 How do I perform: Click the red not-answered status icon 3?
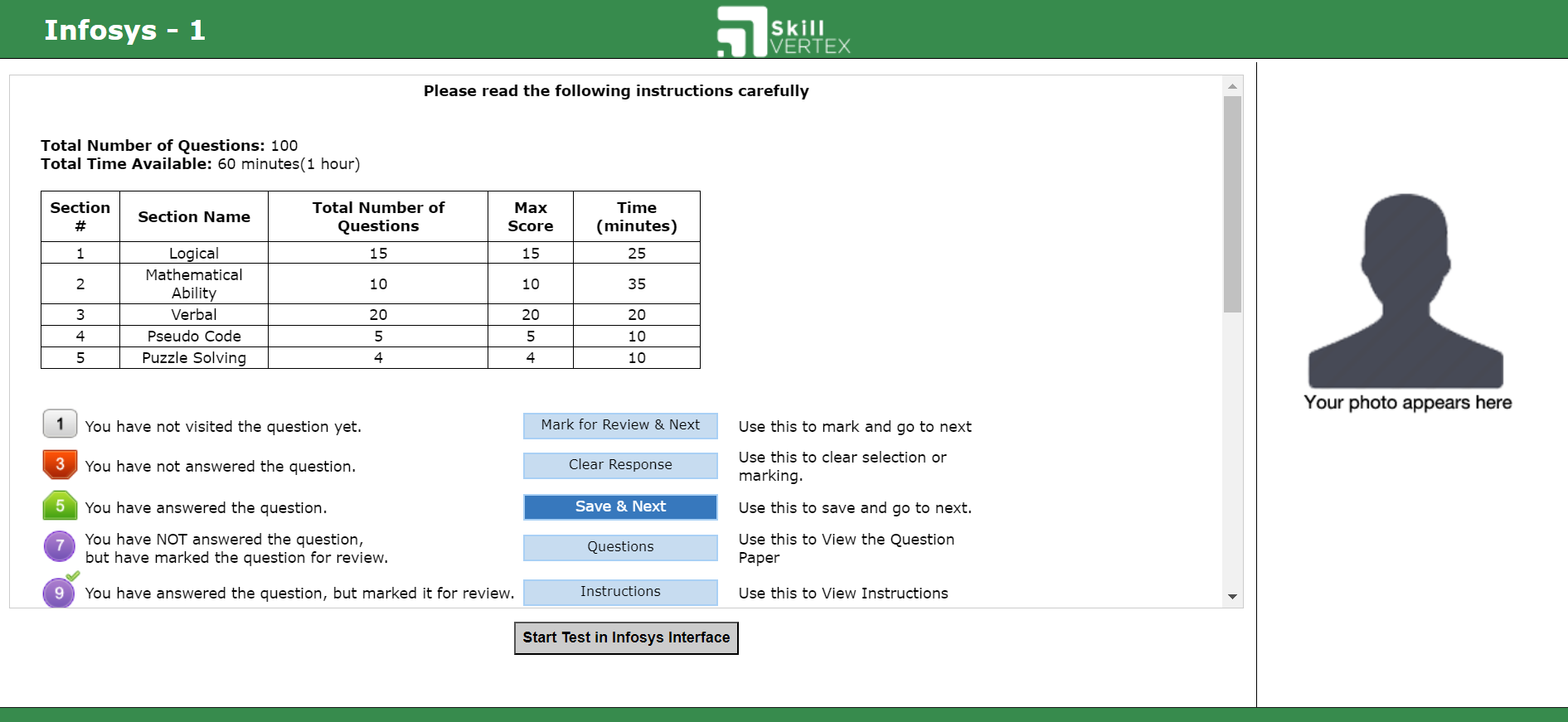click(60, 464)
